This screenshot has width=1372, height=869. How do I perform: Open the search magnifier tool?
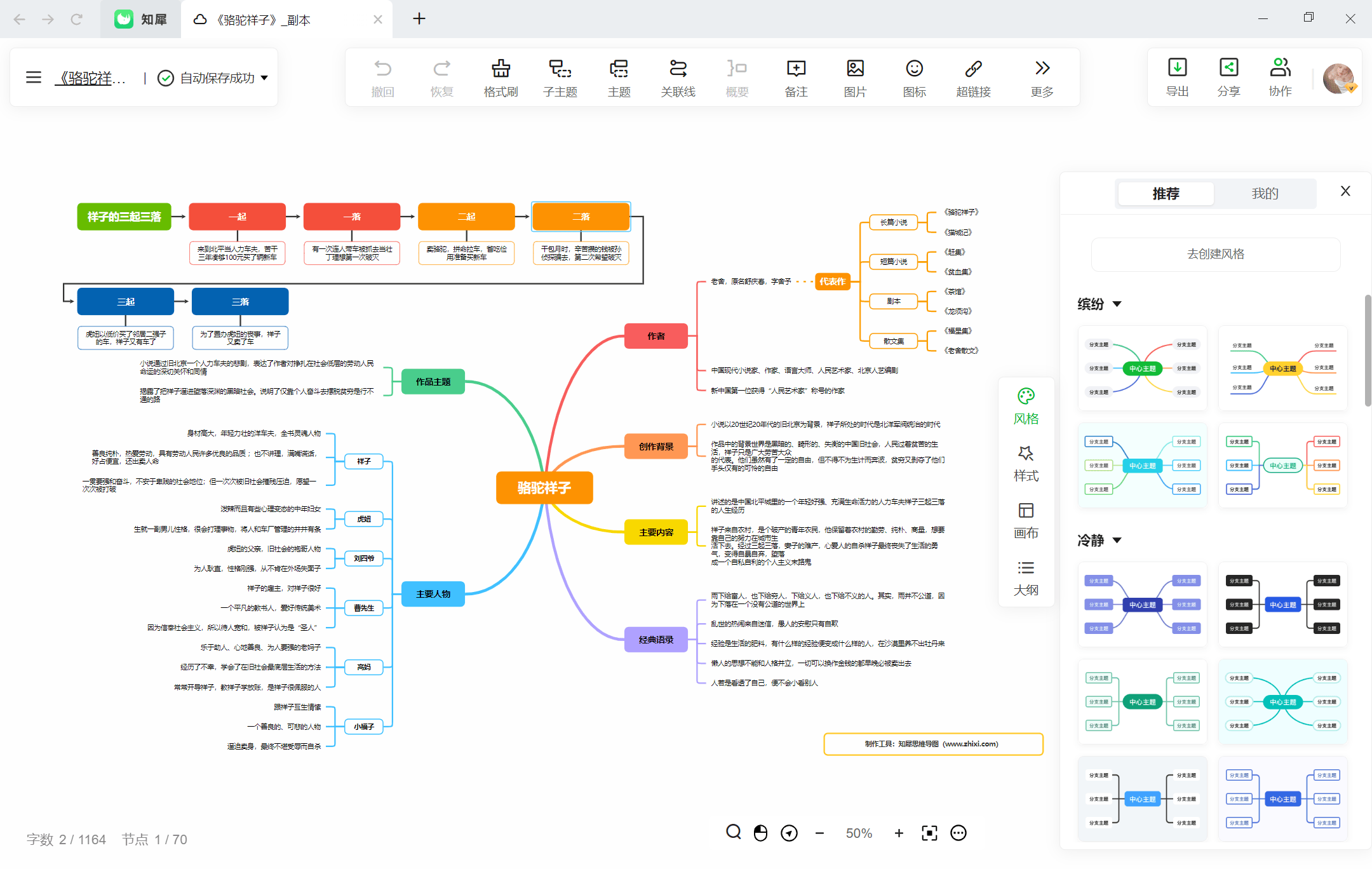pos(734,832)
